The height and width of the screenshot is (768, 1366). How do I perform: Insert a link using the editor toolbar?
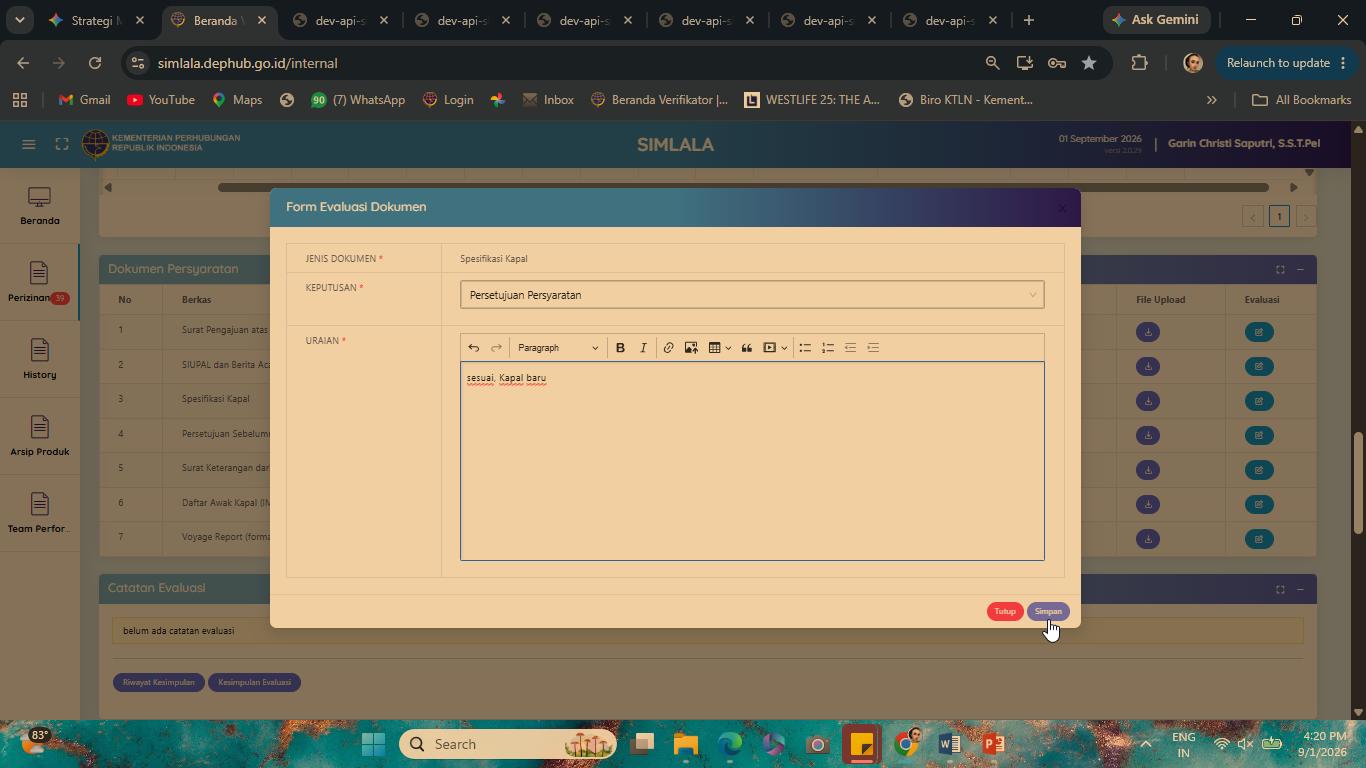[668, 348]
